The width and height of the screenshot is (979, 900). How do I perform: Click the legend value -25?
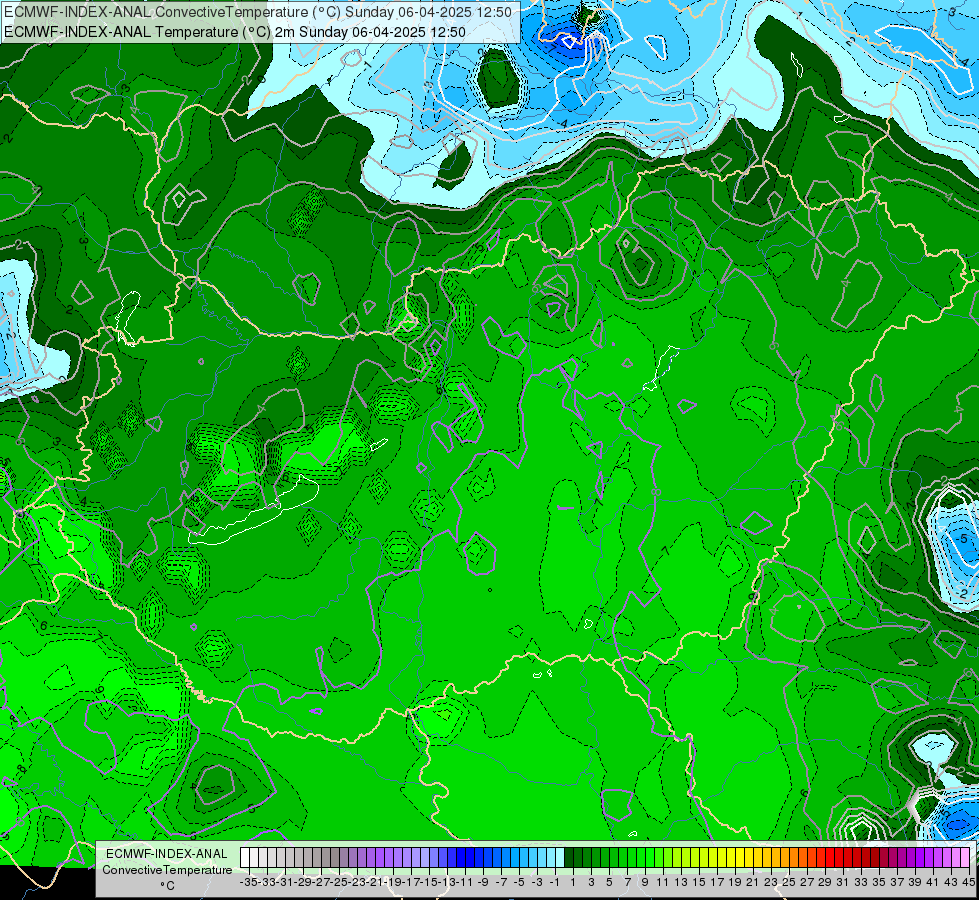339,882
